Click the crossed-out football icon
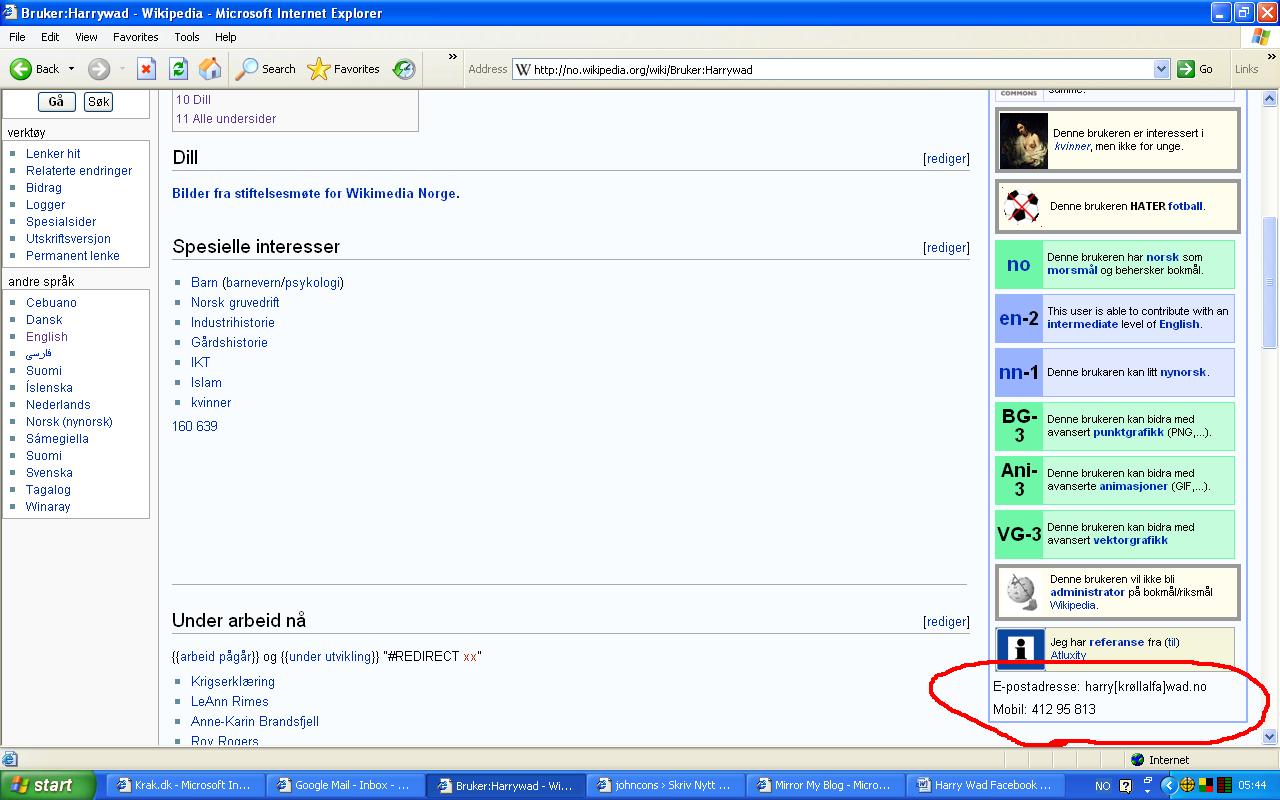Viewport: 1280px width, 800px height. coord(1021,207)
